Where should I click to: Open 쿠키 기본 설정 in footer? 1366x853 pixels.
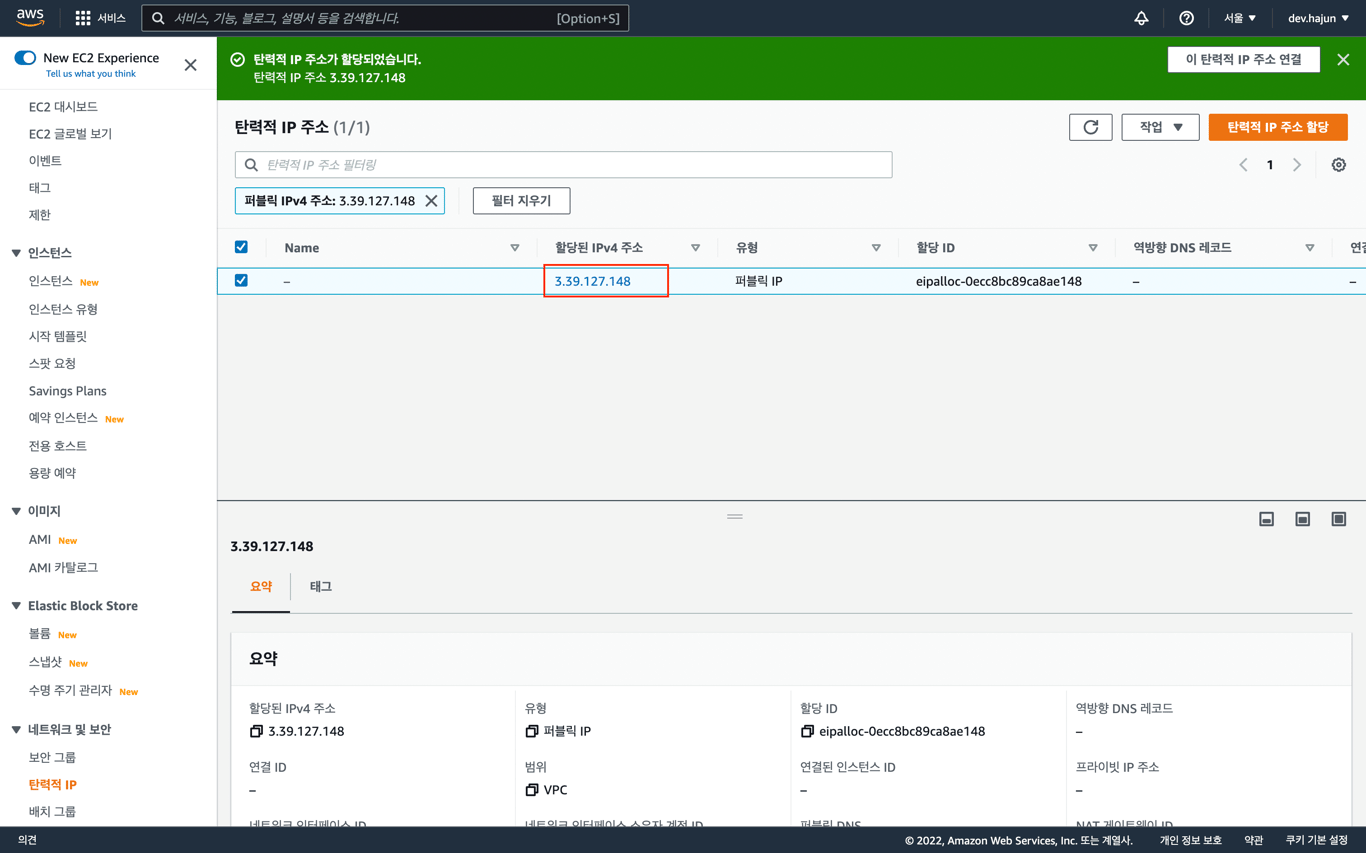click(1317, 840)
